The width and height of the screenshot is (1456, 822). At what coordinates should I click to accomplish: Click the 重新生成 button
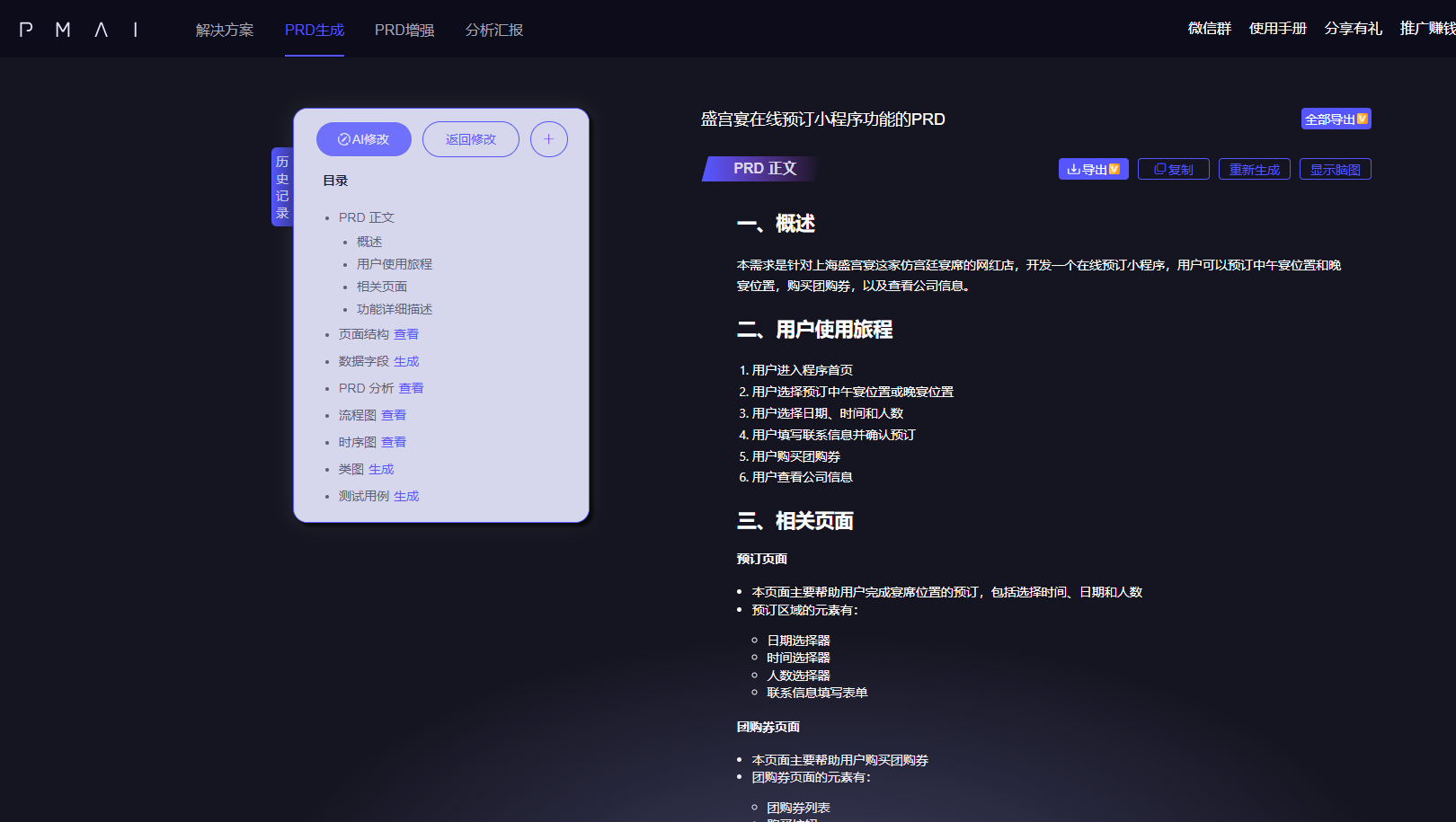tap(1254, 169)
